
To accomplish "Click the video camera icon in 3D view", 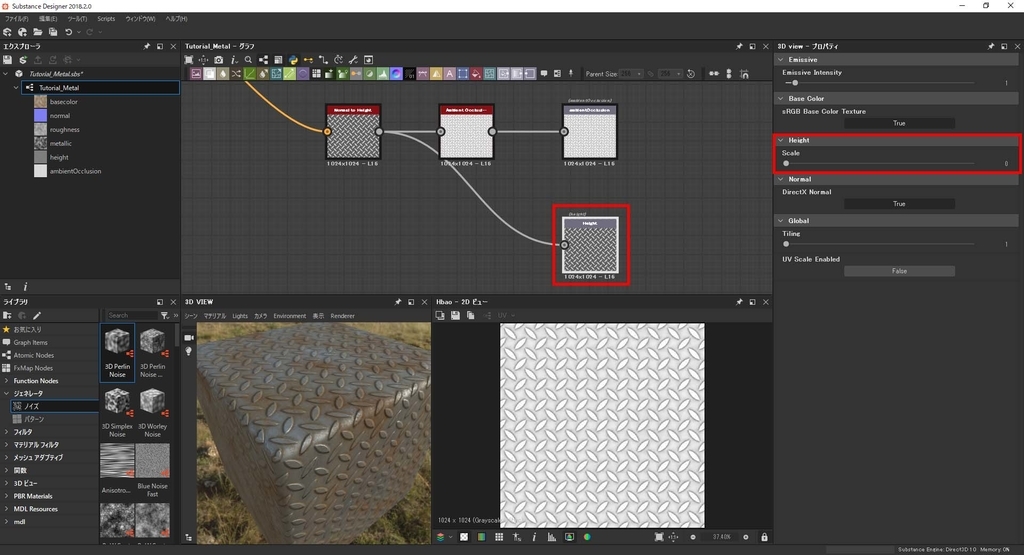I will click(189, 338).
